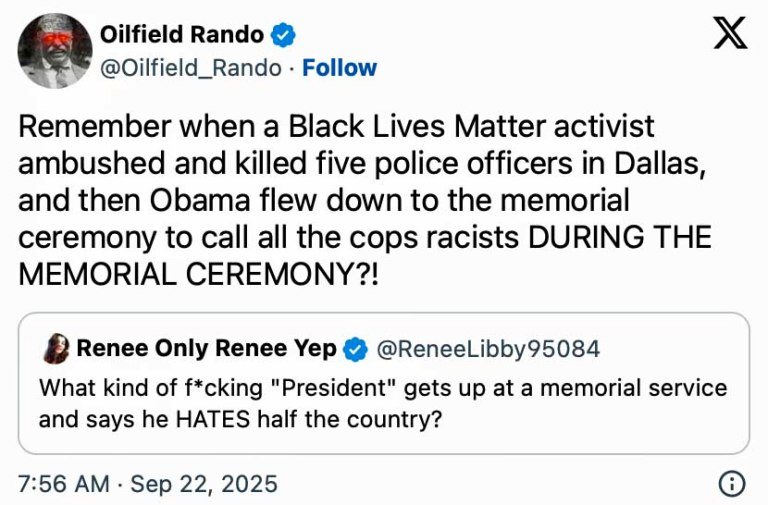Click the Oilfield Rando profile avatar
This screenshot has height=505, width=768.
(54, 51)
